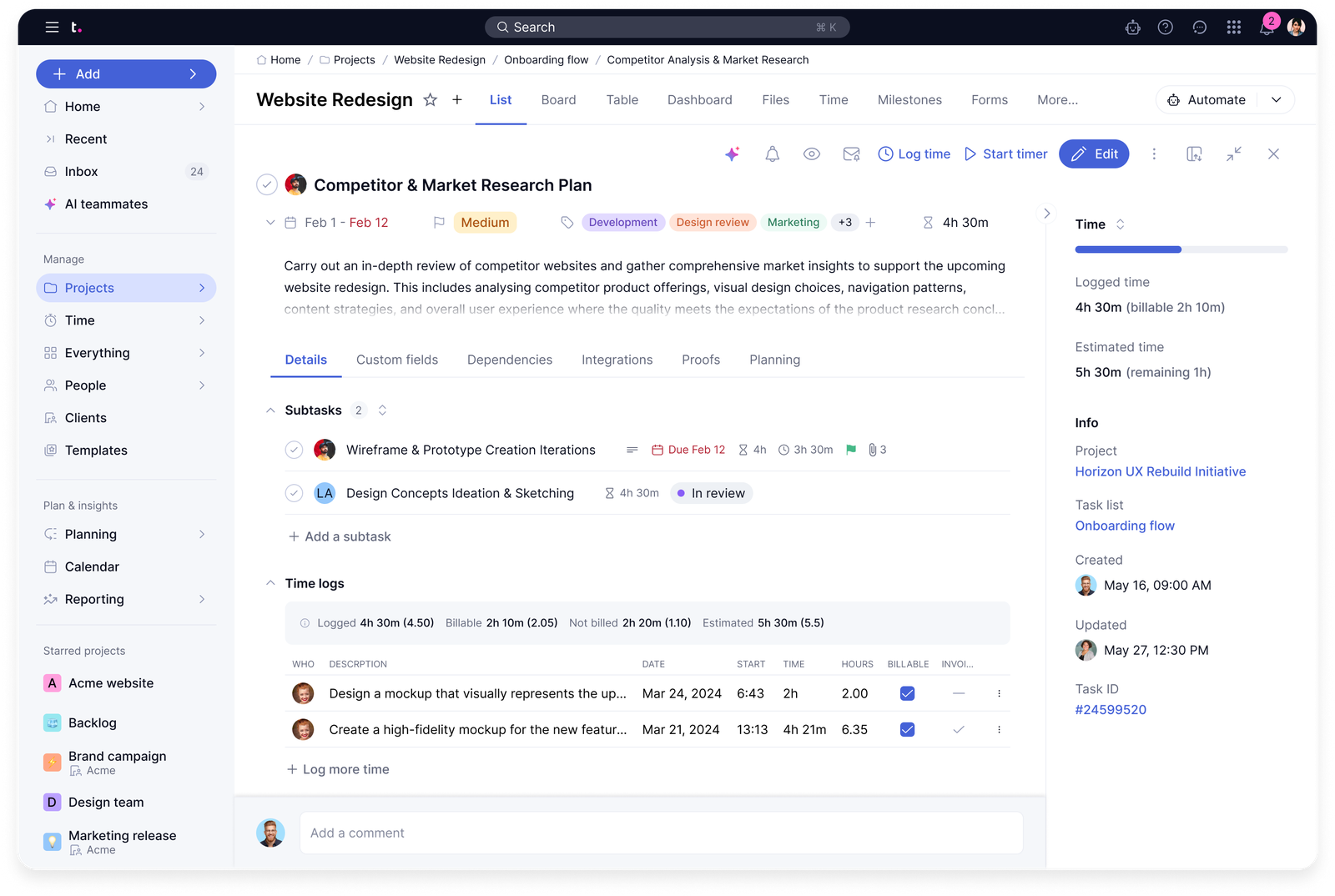Open the chat bubble icon in top bar
Image resolution: width=1335 pixels, height=896 pixels.
tap(1200, 28)
